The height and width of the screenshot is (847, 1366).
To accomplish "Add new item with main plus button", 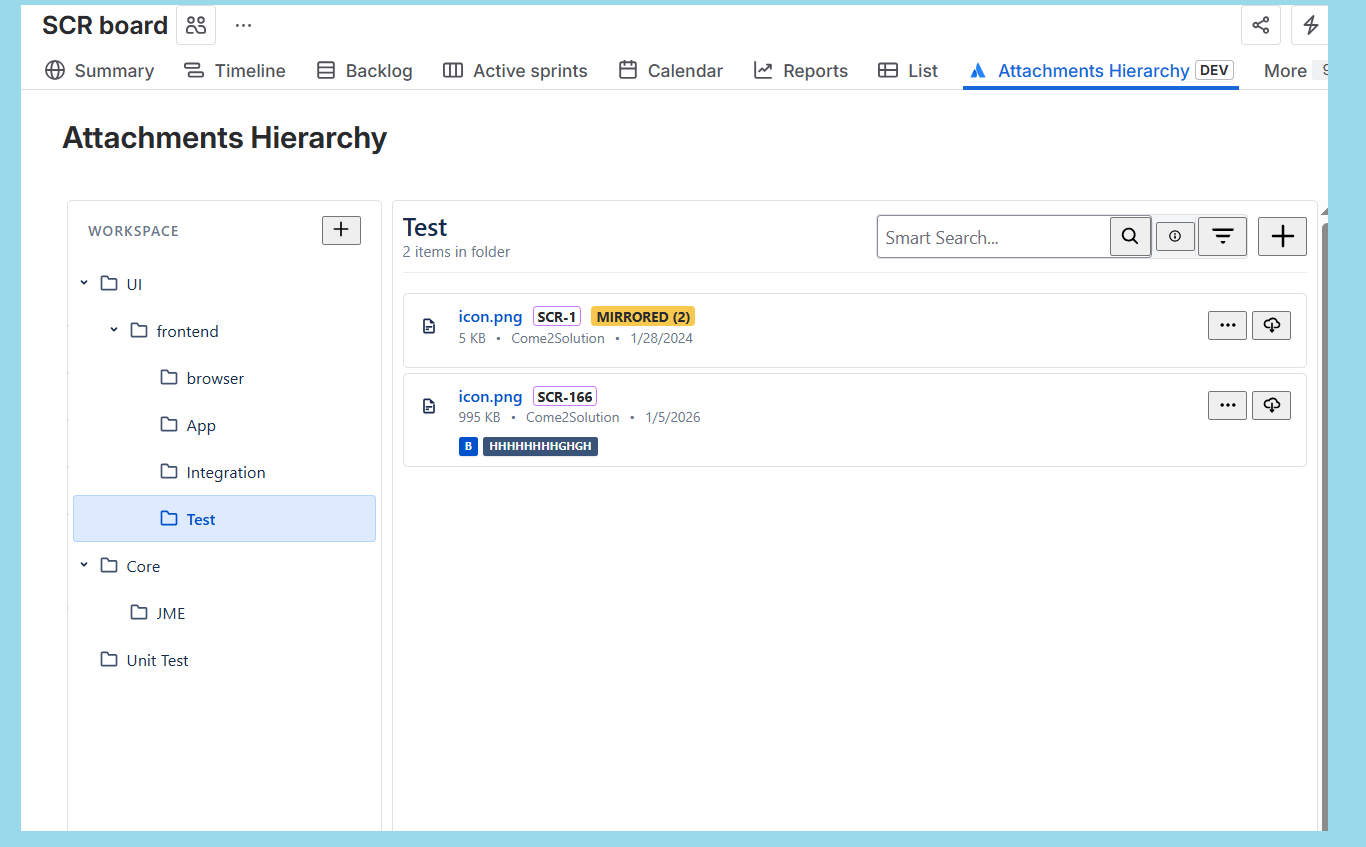I will pyautogui.click(x=1282, y=237).
